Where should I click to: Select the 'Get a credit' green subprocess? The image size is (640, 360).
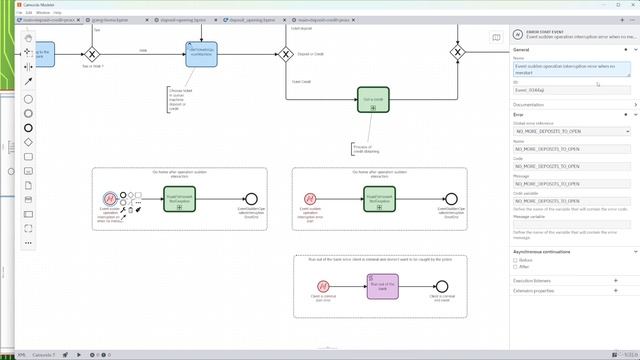coord(373,100)
